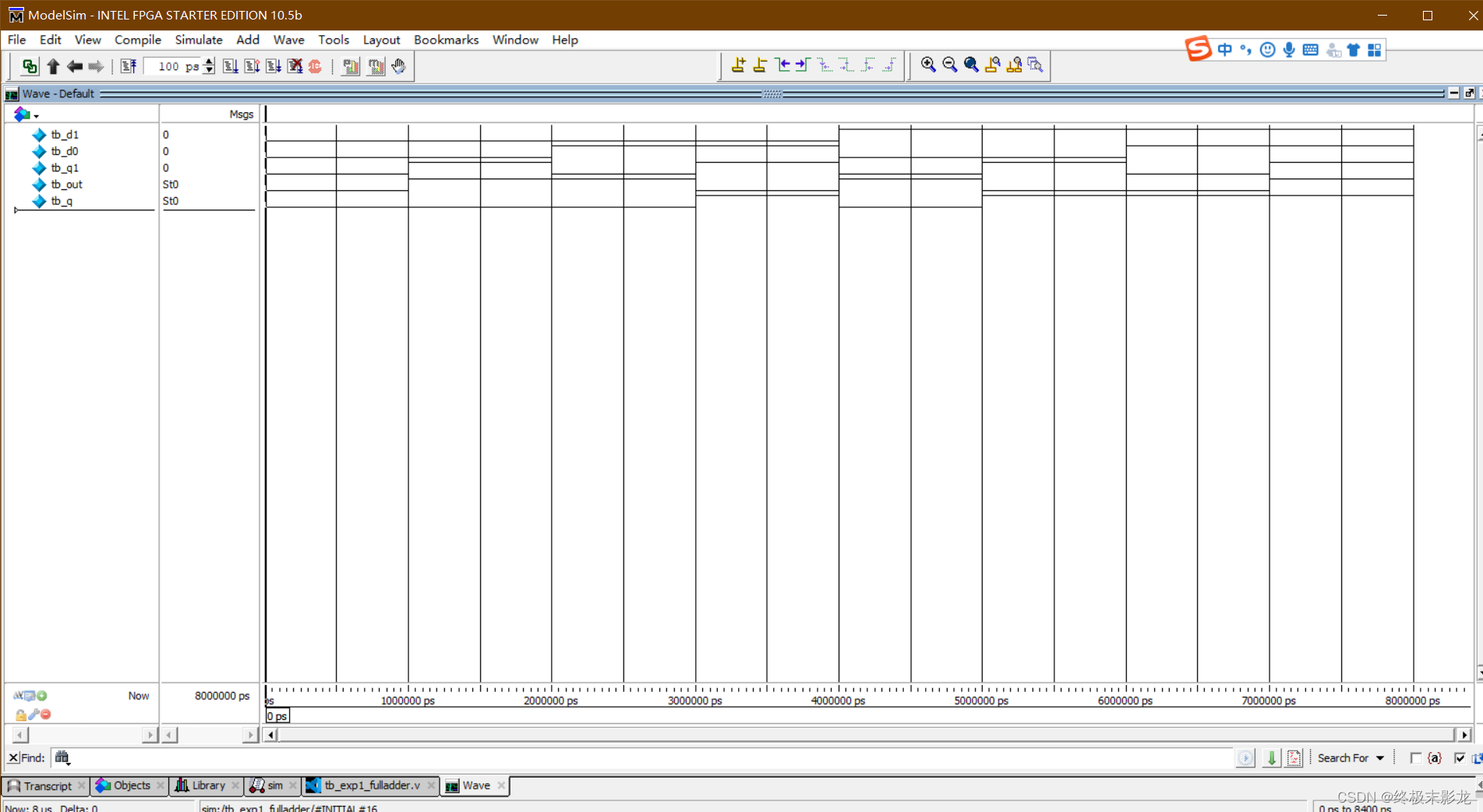Click the Restart simulation toolbar icon

(129, 66)
